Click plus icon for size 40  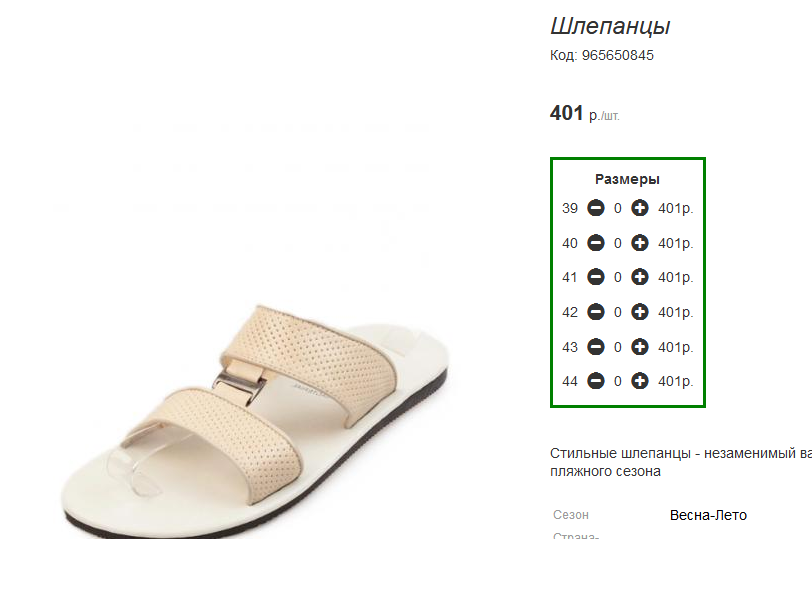tap(640, 243)
